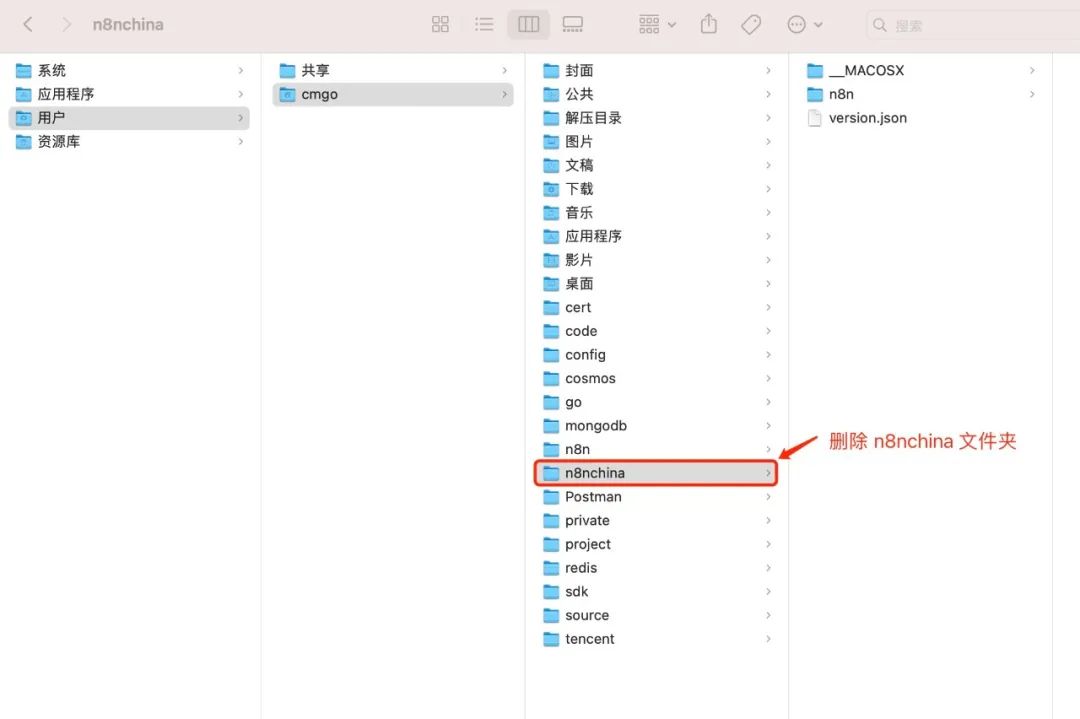This screenshot has height=719, width=1080.
Task: Click the 封面 folder icon
Action: (x=551, y=70)
